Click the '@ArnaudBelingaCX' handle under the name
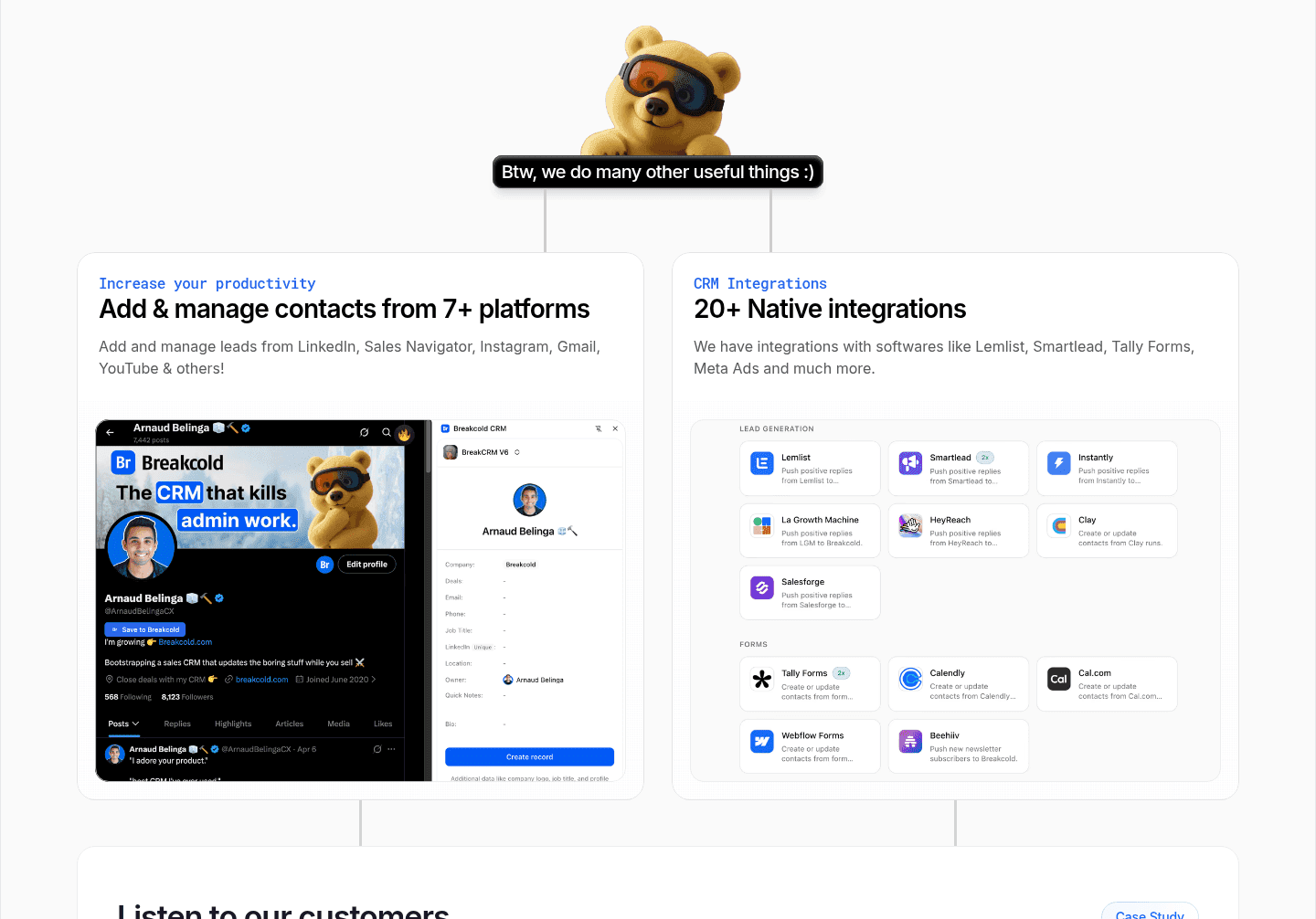This screenshot has width=1316, height=919. [x=139, y=611]
